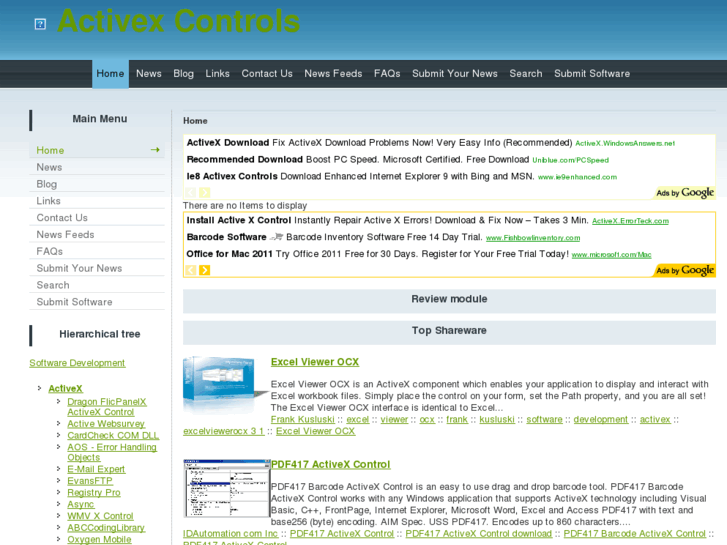The image size is (727, 545).
Task: Click the Uniblue.com/PCSpeed ad link
Action: [570, 160]
